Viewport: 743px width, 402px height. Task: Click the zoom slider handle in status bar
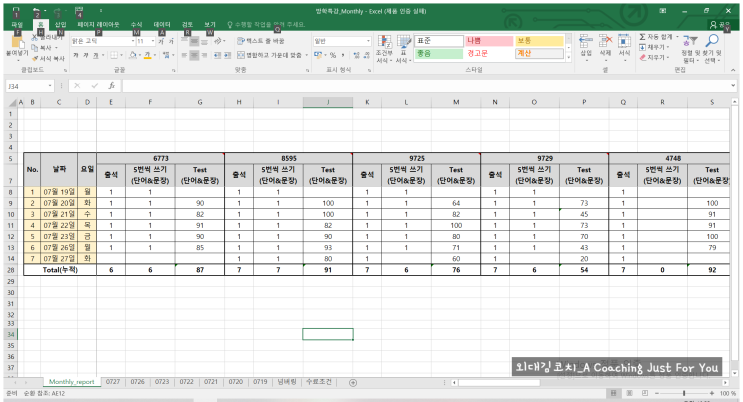(x=684, y=393)
